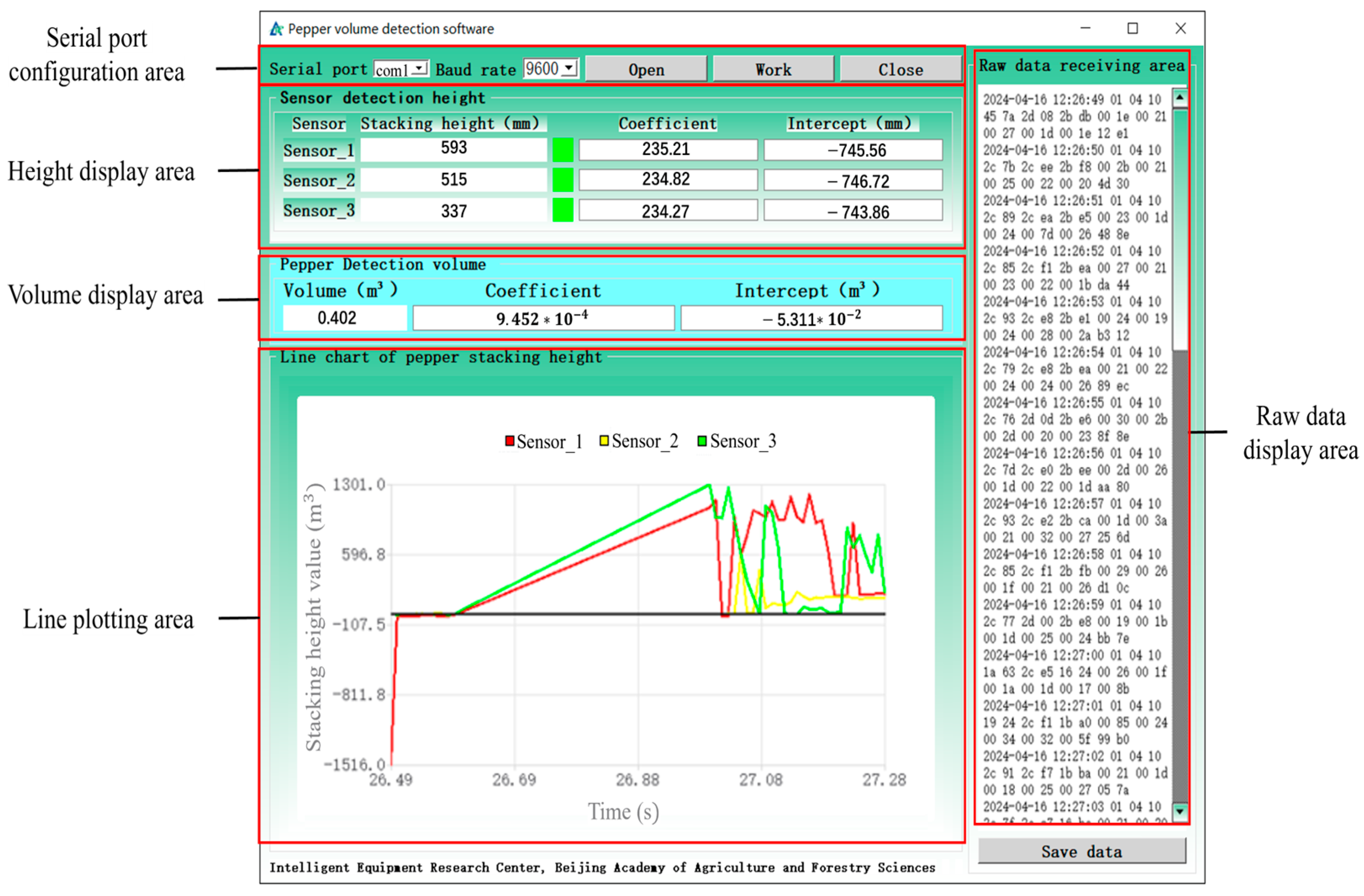Click the Sensor_2 intercept field -746.72
Viewport: 1364px width, 896px height.
(x=853, y=181)
